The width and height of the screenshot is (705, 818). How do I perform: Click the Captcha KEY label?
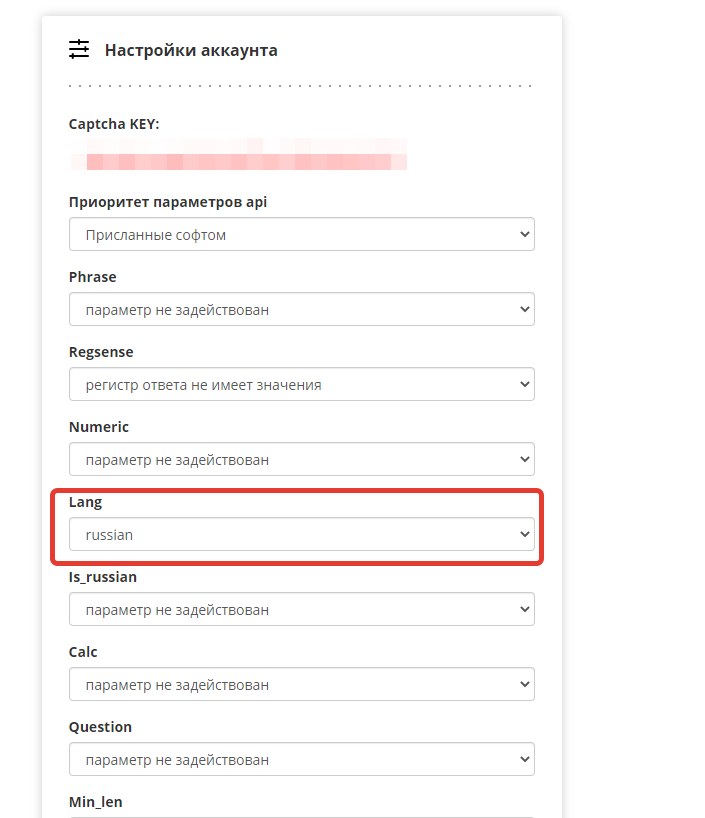pyautogui.click(x=114, y=124)
